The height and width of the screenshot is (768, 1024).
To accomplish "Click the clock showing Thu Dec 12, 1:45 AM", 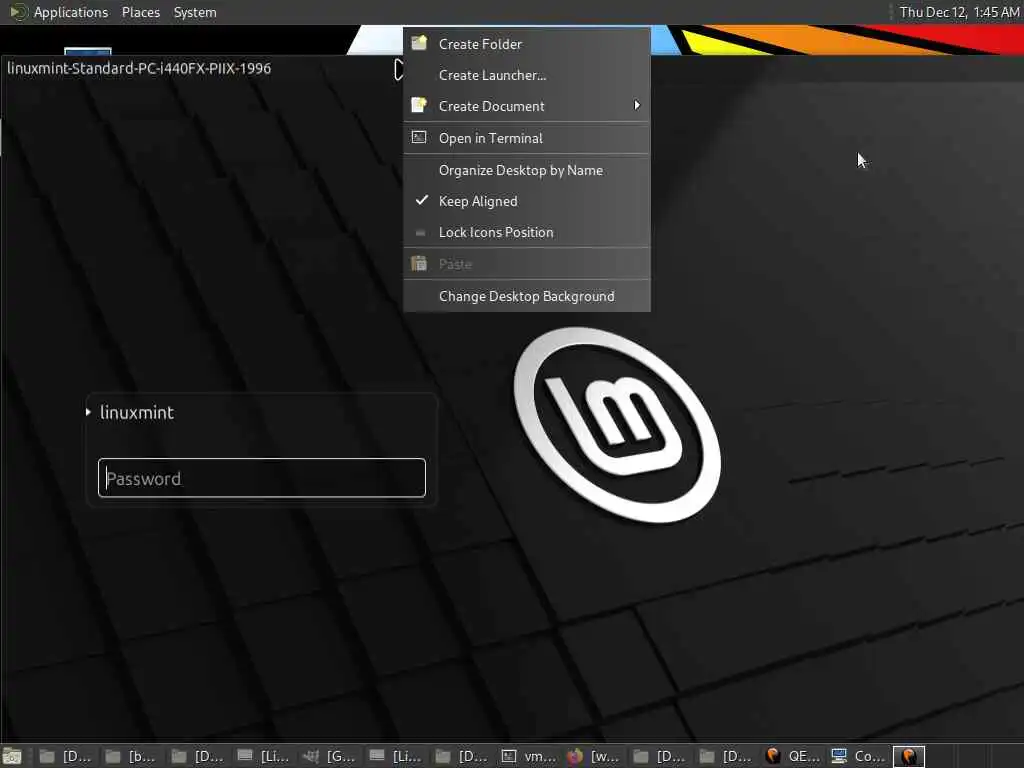I will [959, 12].
